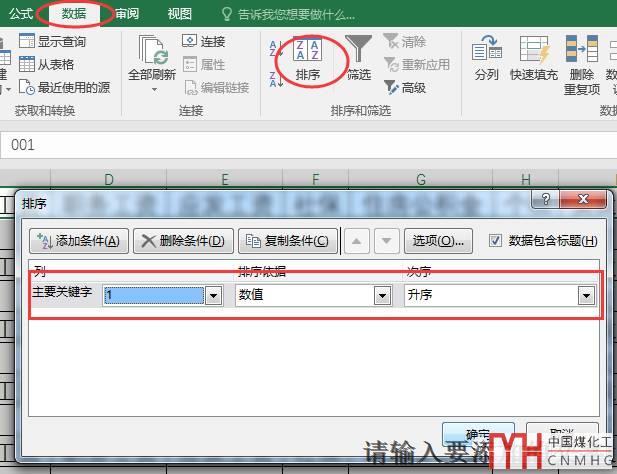
Task: Open 选项(O)... sort options
Action: (438, 241)
